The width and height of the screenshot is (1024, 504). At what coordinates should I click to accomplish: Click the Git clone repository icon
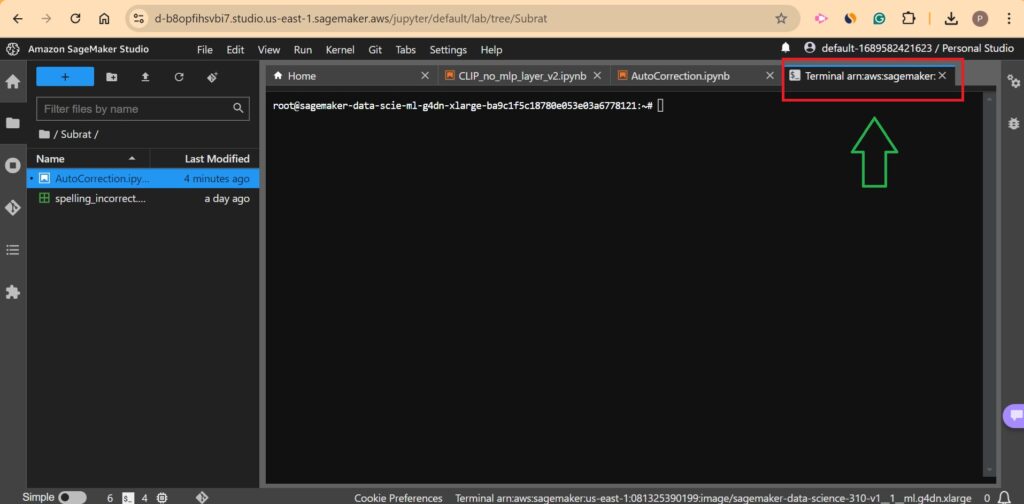click(212, 77)
